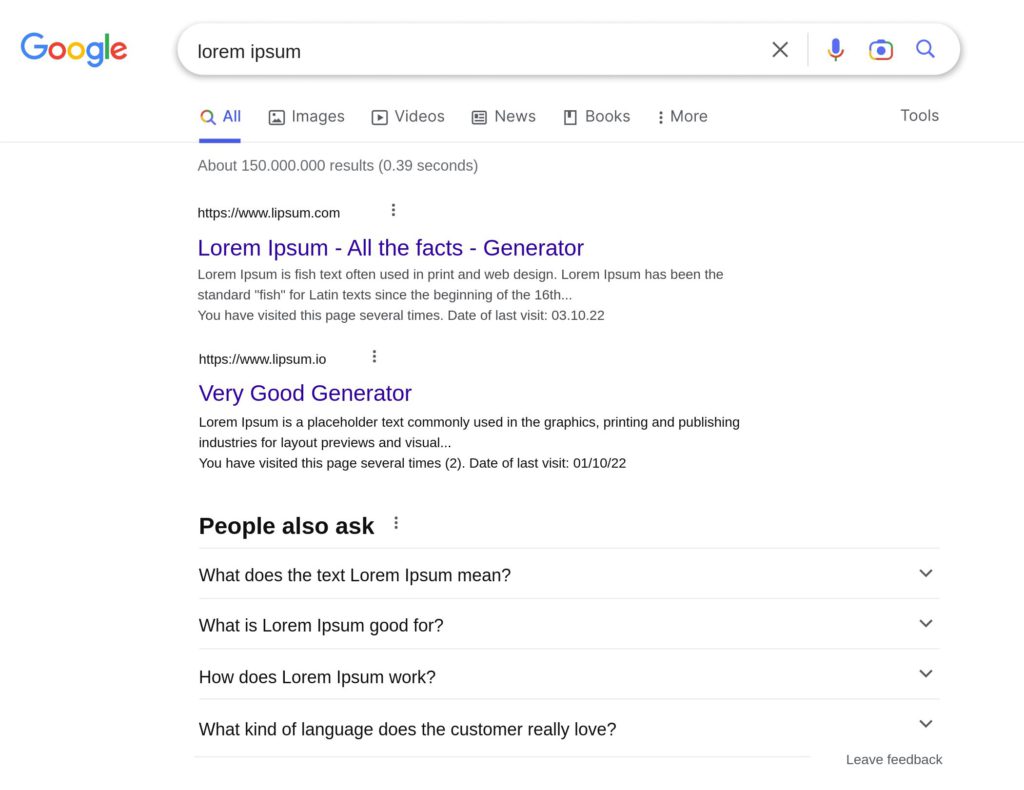Switch to the Images tab
1024x790 pixels.
[306, 117]
